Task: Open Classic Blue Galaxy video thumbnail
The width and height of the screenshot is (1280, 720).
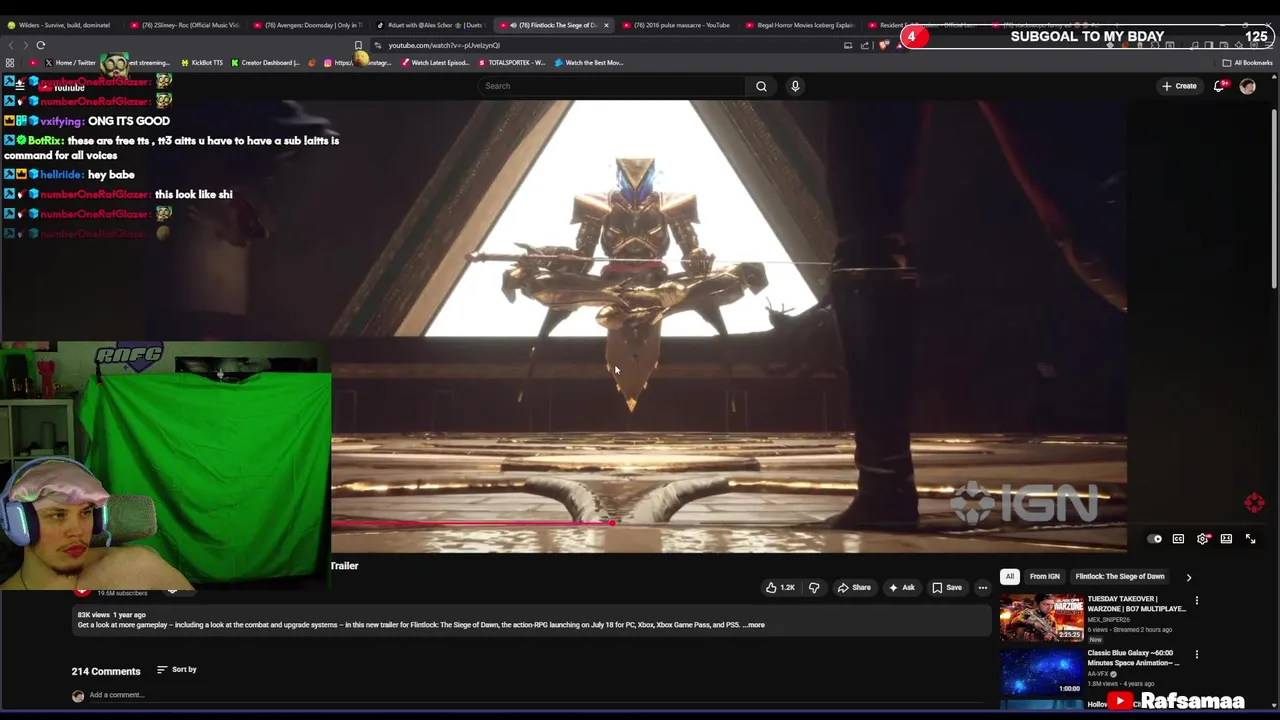Action: coord(1041,672)
